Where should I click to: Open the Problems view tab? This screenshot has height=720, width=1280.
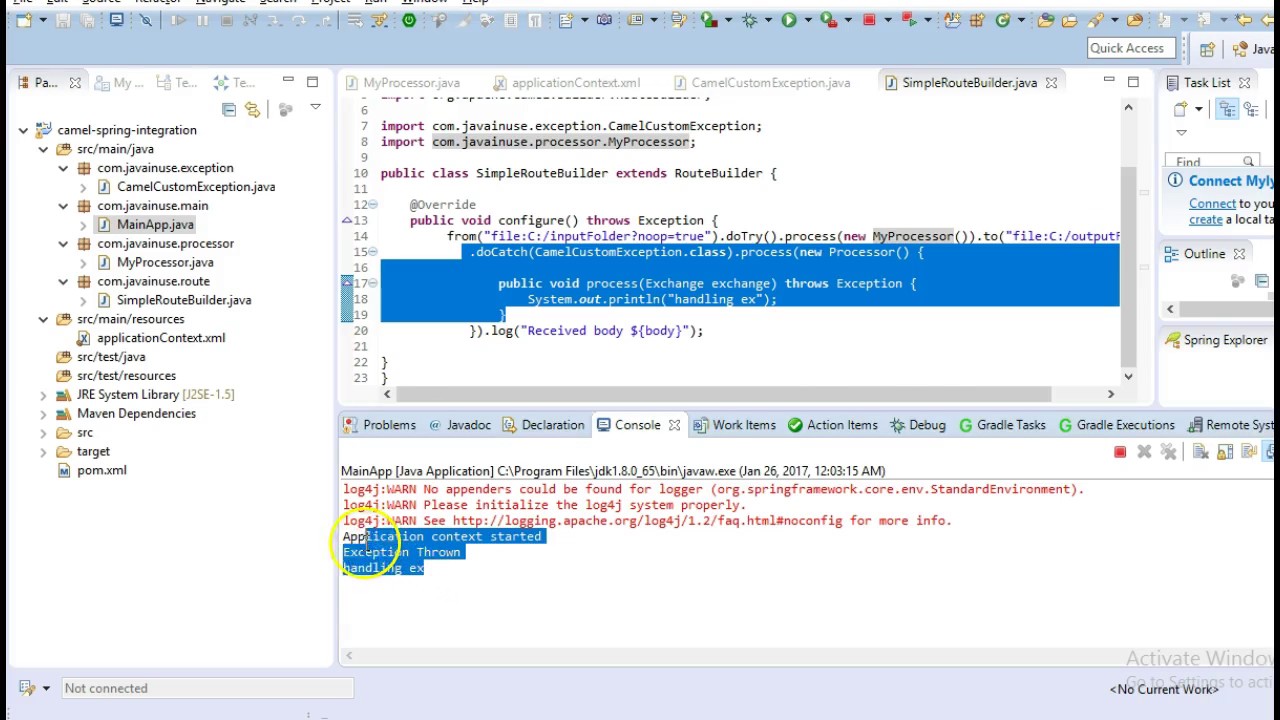coord(379,425)
